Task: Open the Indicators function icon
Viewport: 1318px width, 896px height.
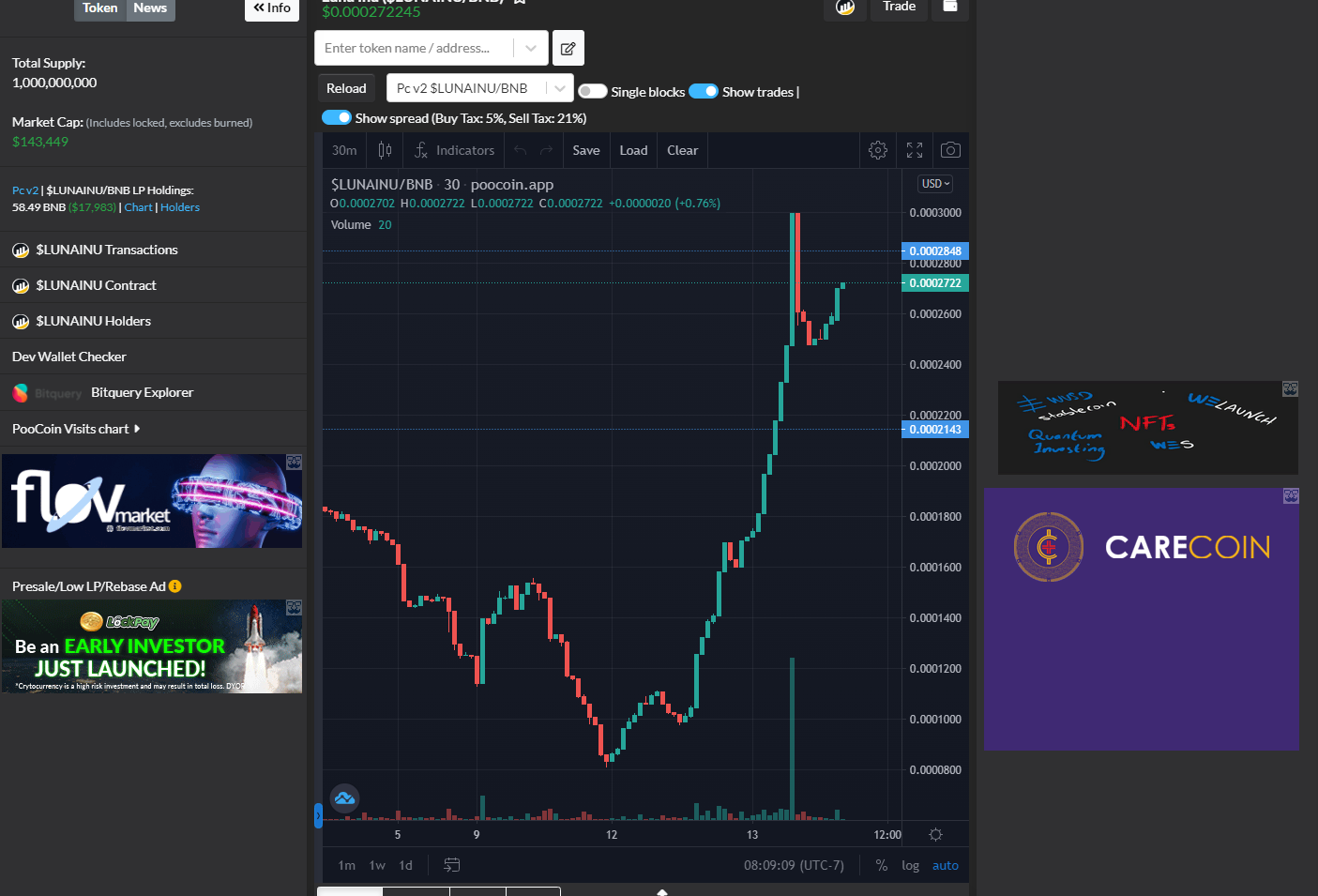Action: (x=421, y=150)
